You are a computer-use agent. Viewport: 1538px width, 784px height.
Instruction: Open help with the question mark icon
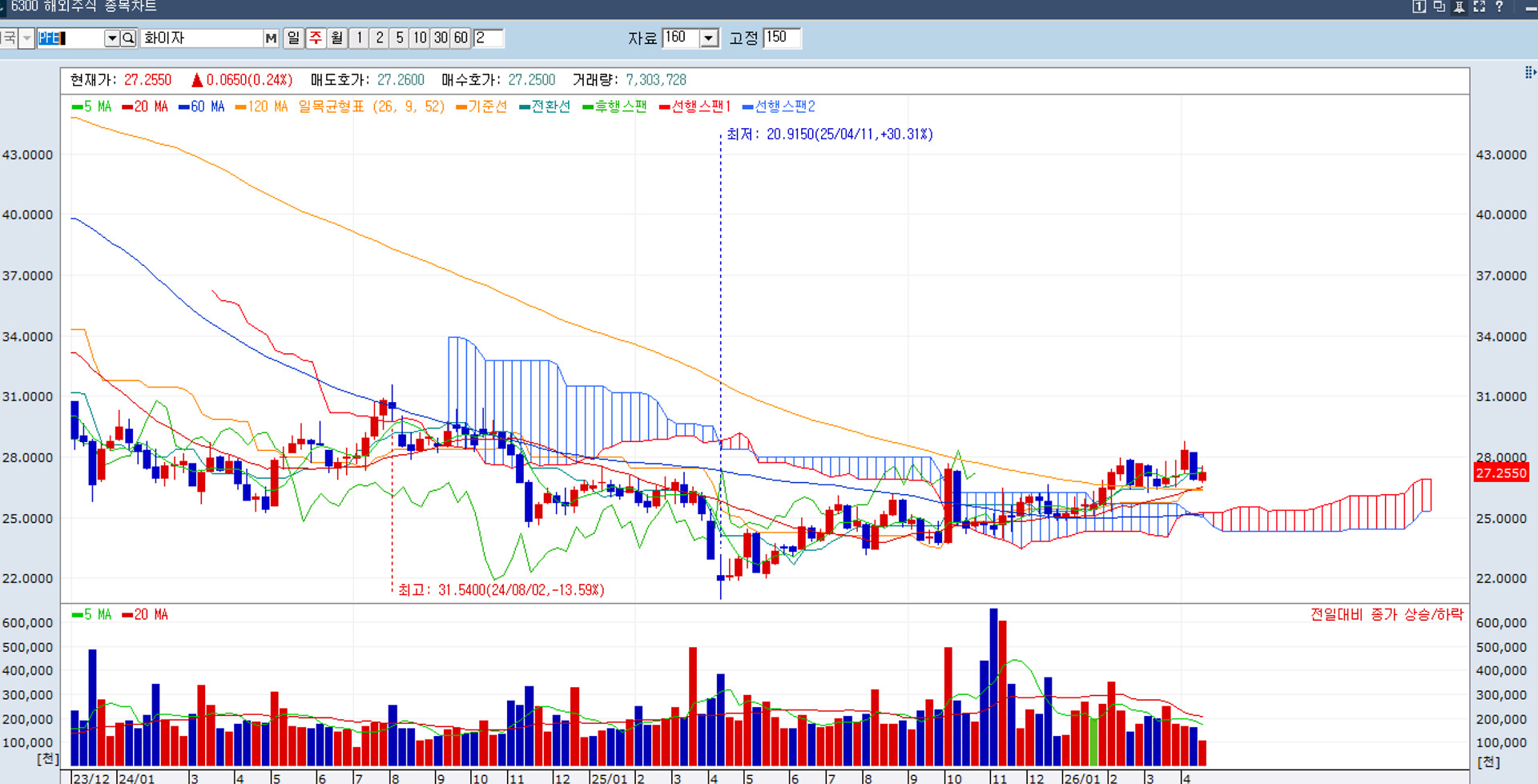click(x=1499, y=6)
